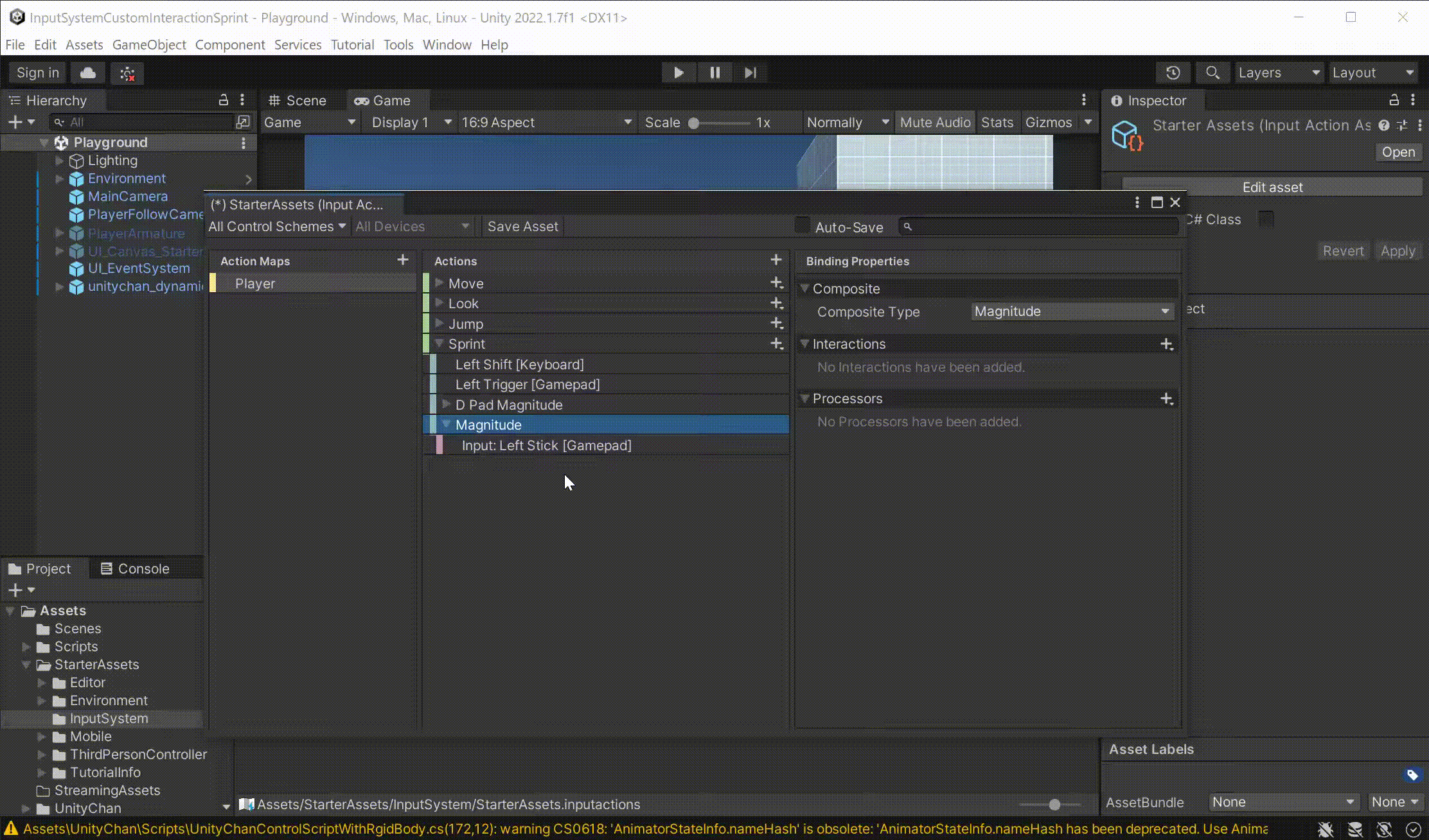
Task: Open the Input Actions window kebab menu
Action: (x=1137, y=203)
